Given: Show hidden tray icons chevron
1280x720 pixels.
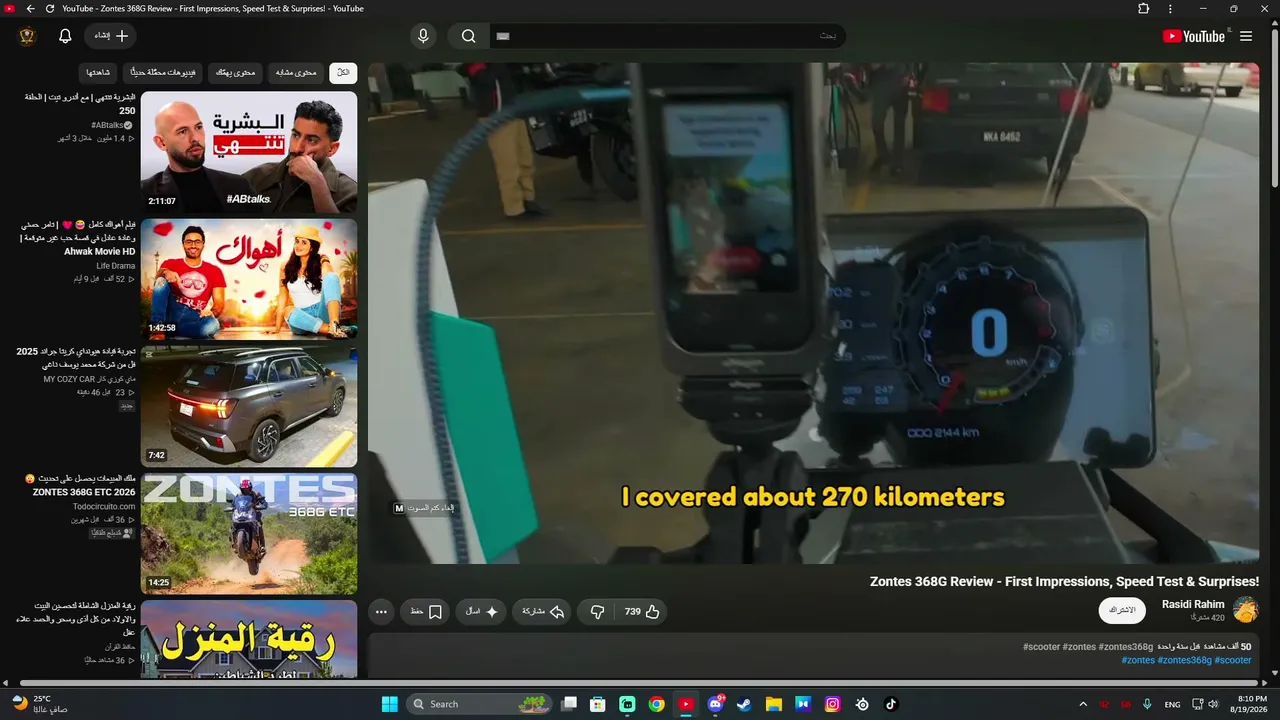Looking at the screenshot, I should click(1083, 704).
